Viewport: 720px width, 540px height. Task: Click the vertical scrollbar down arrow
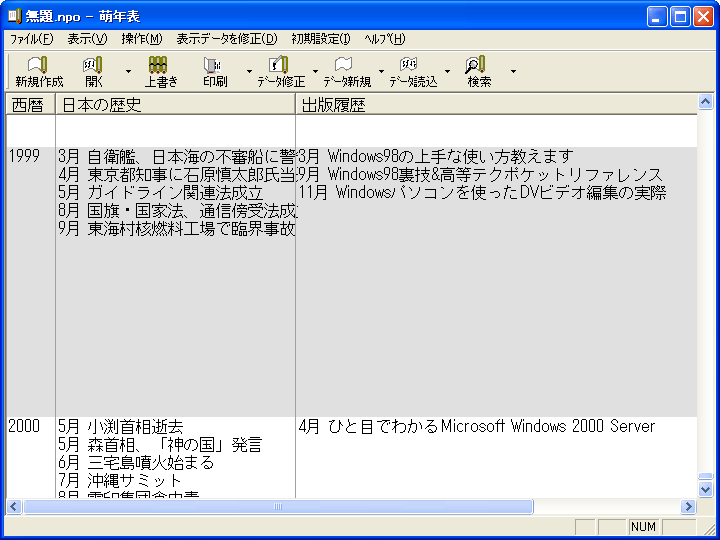(706, 489)
